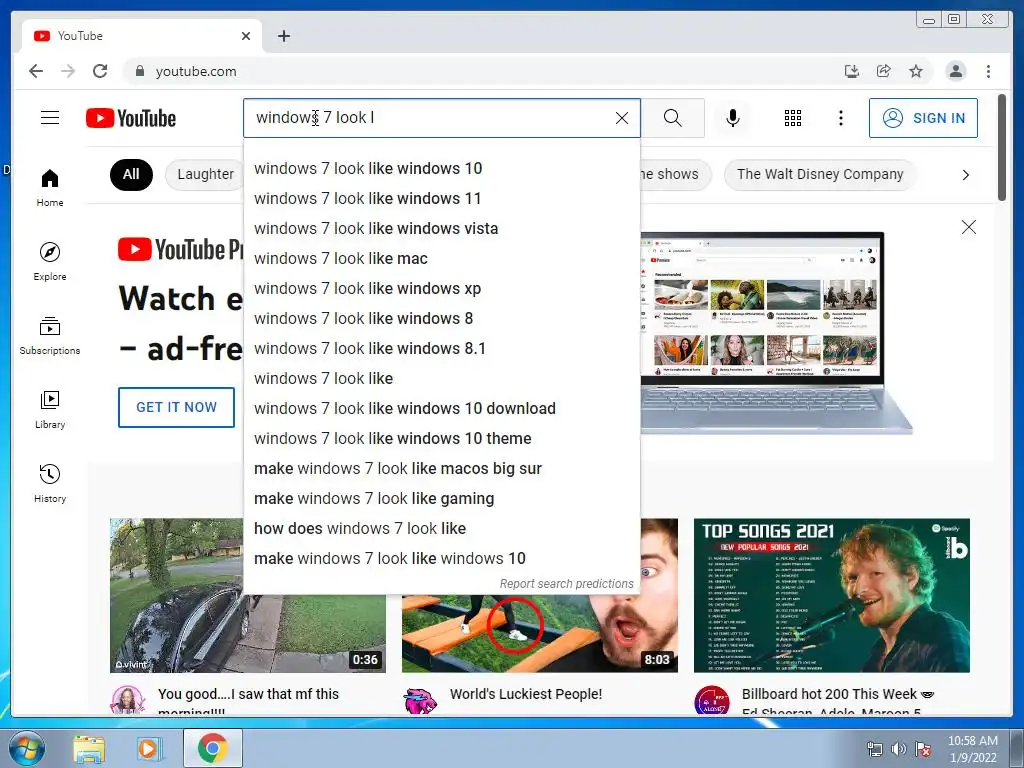
Task: Open Explore in the sidebar
Action: pos(50,261)
